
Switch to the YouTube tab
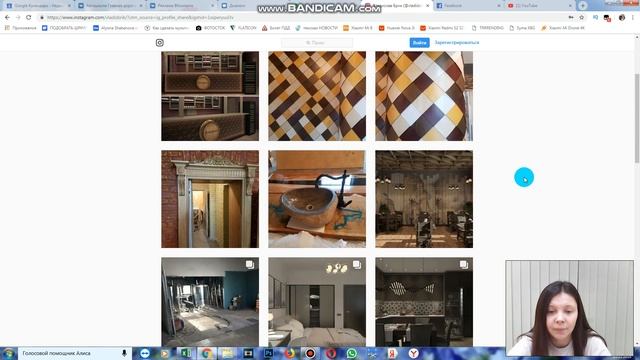tap(539, 6)
